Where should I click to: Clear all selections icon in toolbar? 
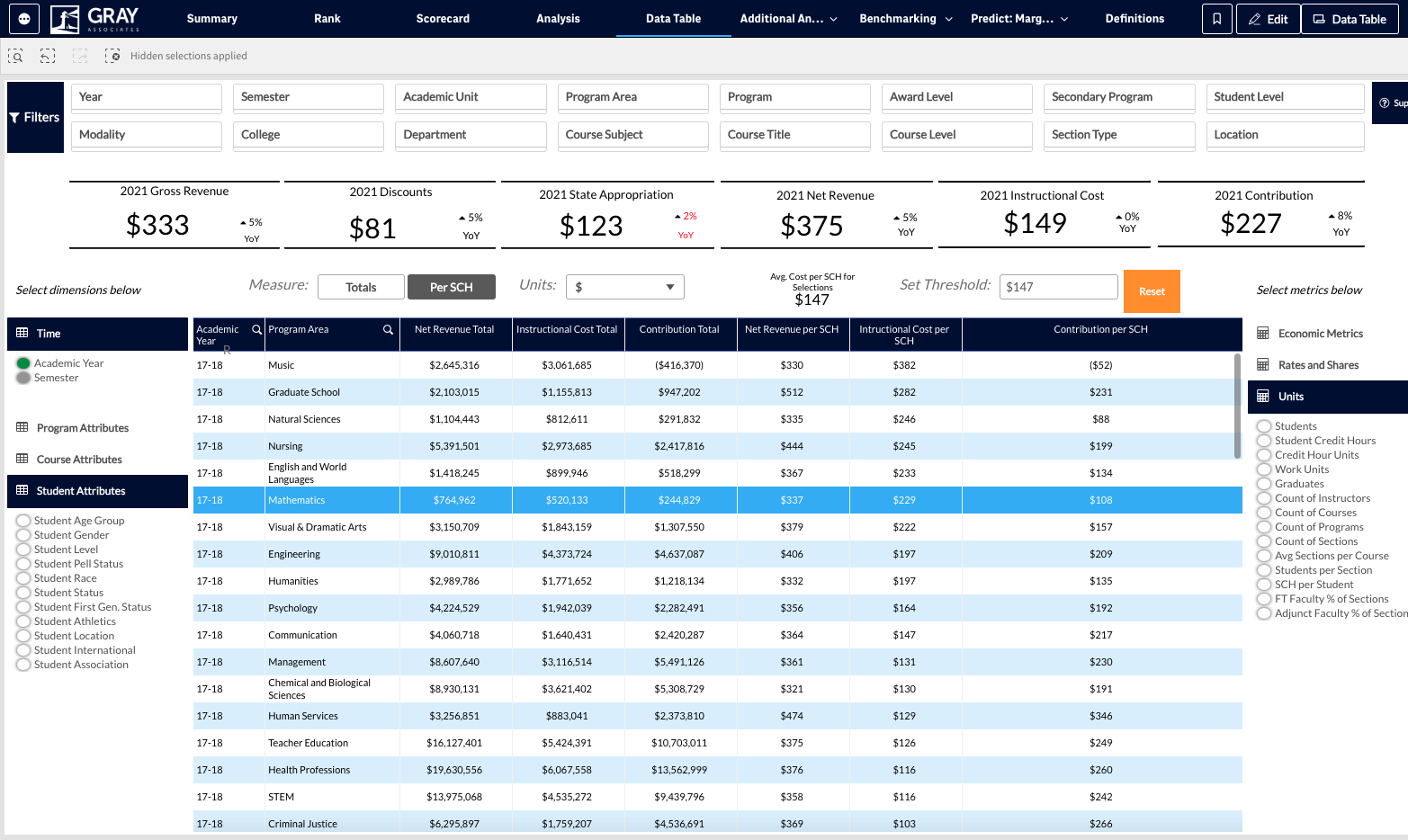[x=112, y=56]
